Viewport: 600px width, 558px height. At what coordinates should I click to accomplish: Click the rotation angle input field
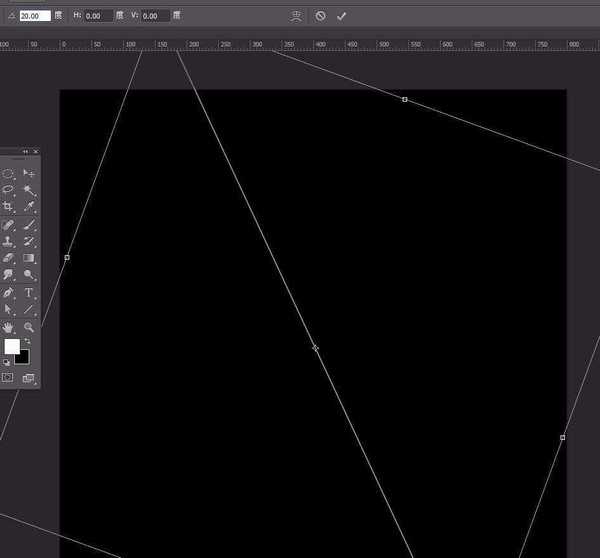[x=35, y=16]
